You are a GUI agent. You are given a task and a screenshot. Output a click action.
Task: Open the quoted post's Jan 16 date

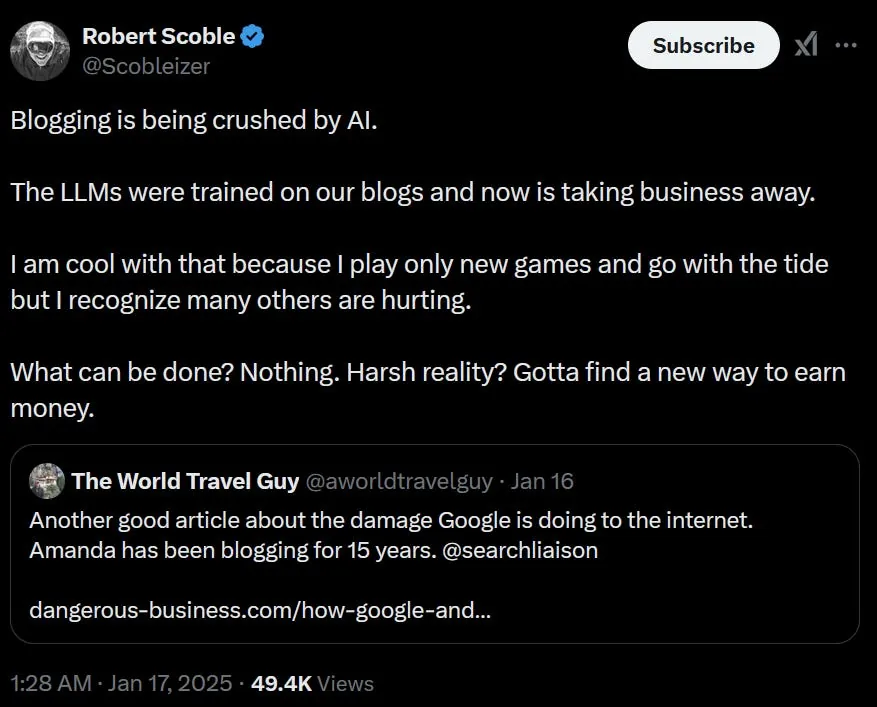(542, 481)
